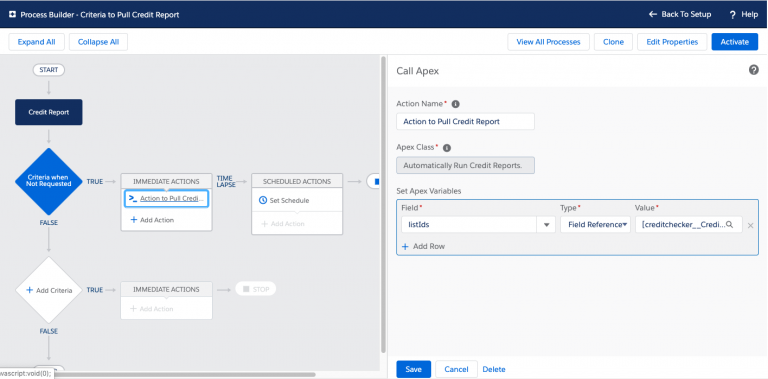Click the disabled STOP node
The image size is (768, 379).
coord(256,289)
